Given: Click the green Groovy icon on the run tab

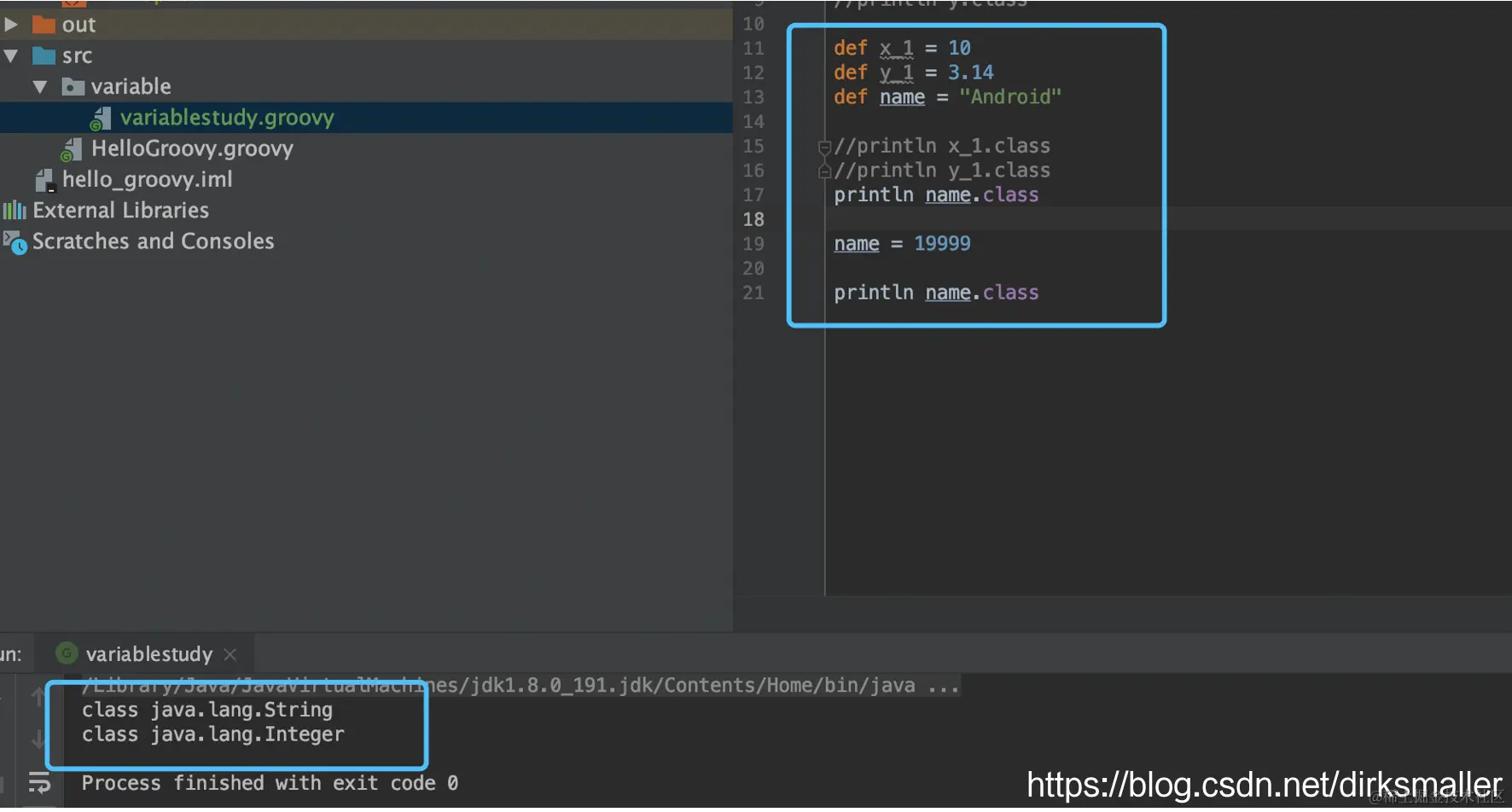Looking at the screenshot, I should [x=67, y=653].
